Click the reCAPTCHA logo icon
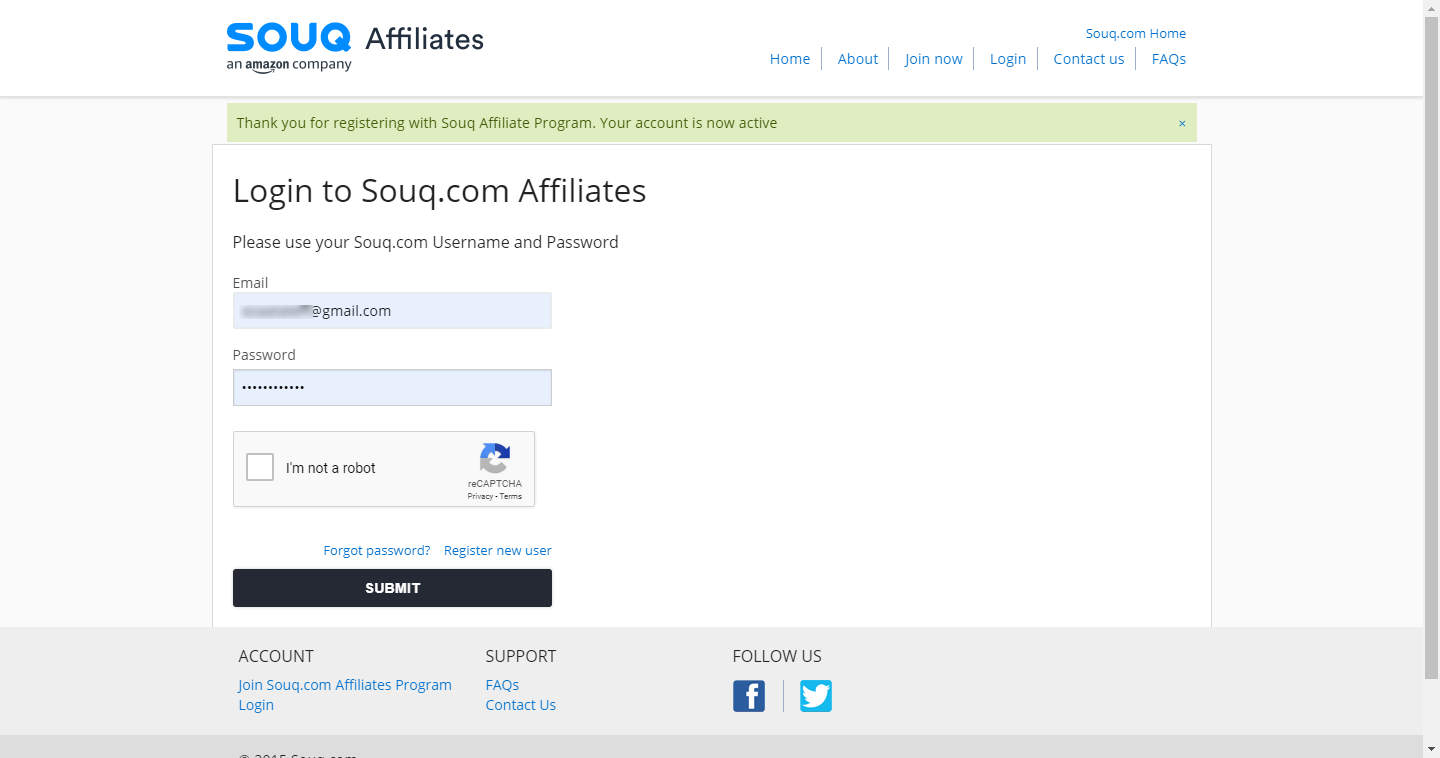The image size is (1440, 758). [x=495, y=458]
